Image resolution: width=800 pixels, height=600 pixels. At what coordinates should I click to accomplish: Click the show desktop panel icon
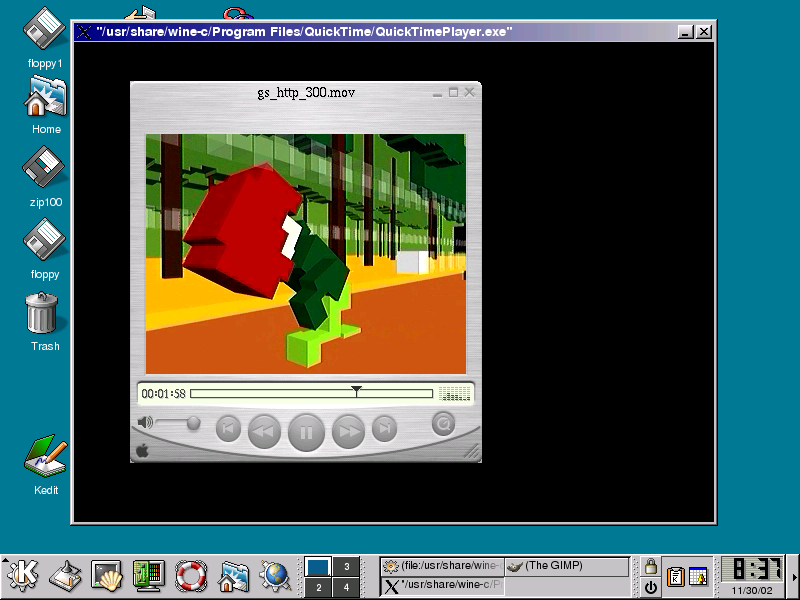(65, 576)
